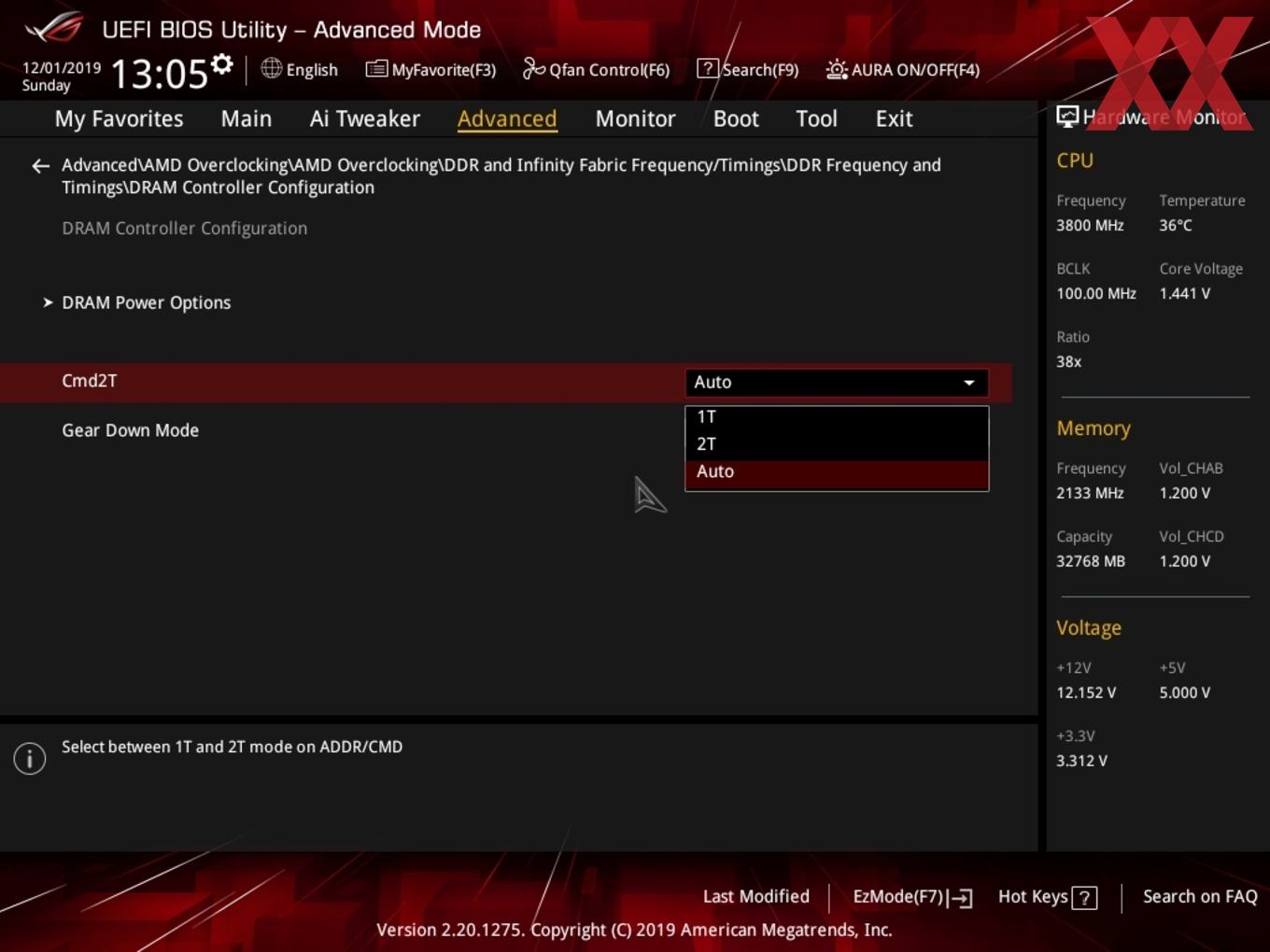Click the EzMode exit arrow icon
The height and width of the screenshot is (952, 1270).
tap(961, 898)
